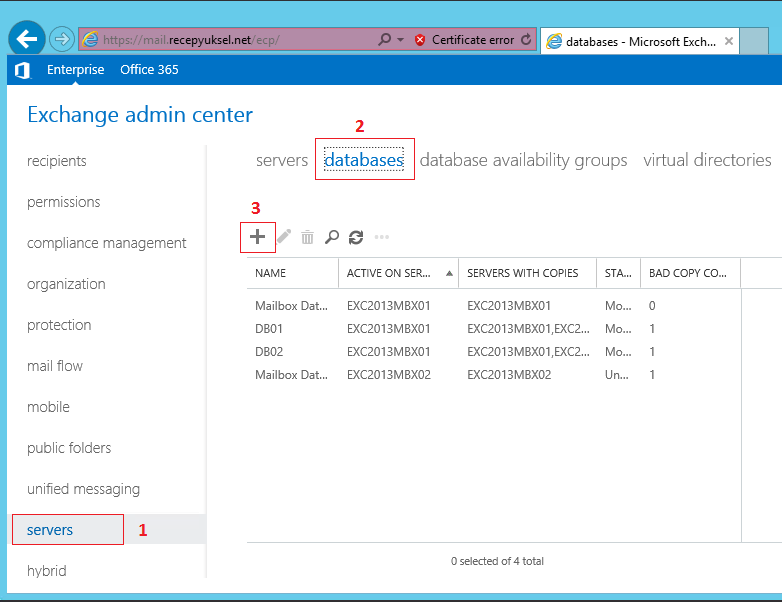Click the Internet Explorer icon in address bar
This screenshot has height=602, width=782.
(90, 39)
